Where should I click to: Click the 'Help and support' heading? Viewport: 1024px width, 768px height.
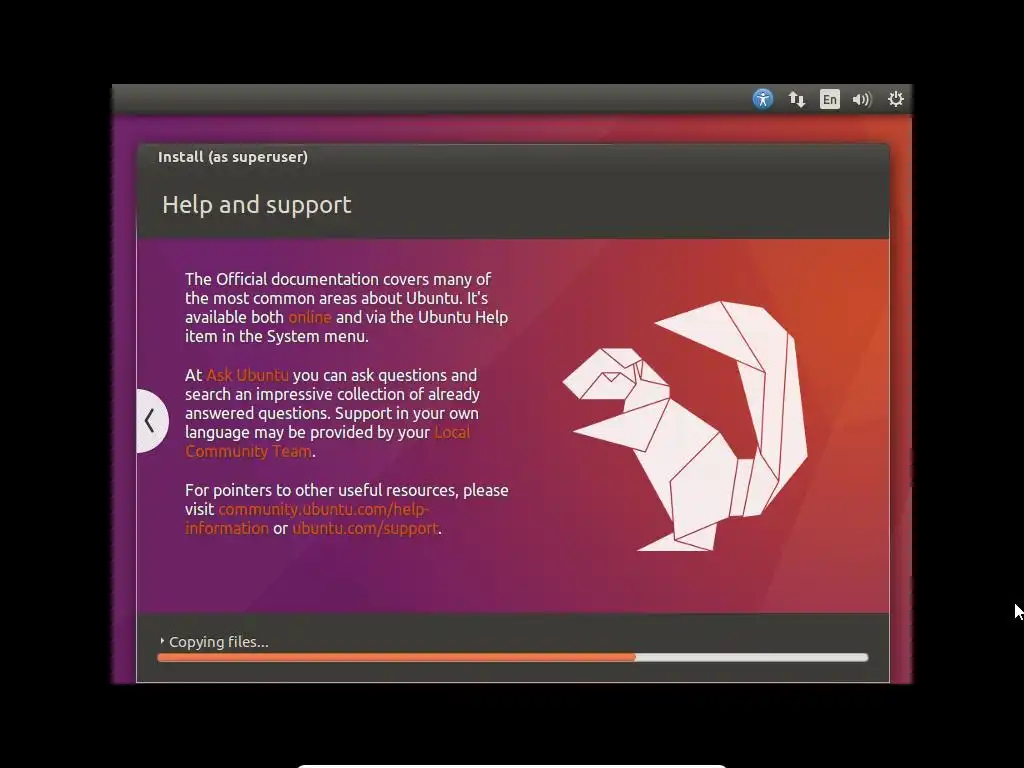coord(257,205)
